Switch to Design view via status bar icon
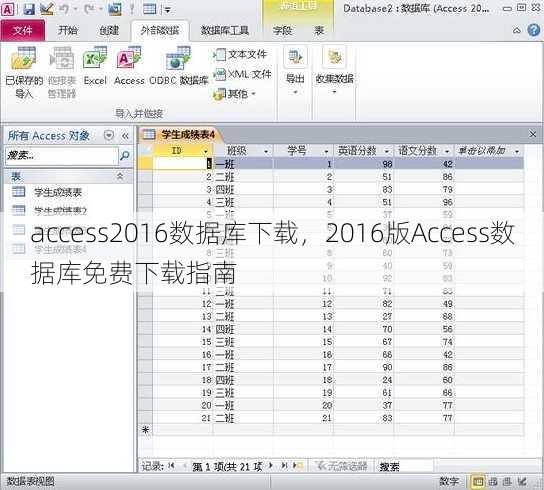544x490 pixels. 522,481
